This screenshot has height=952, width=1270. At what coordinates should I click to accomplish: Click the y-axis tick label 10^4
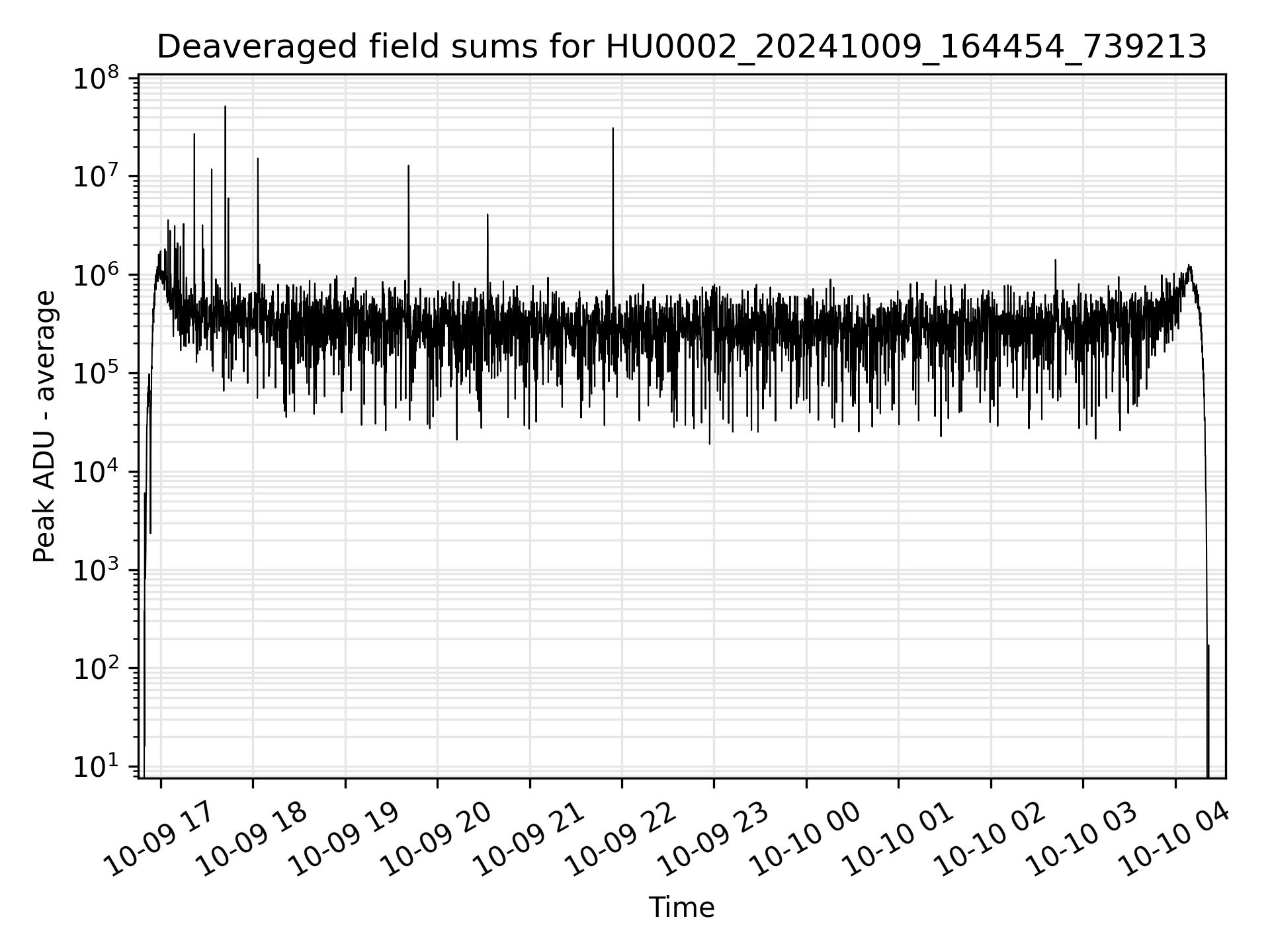(x=96, y=472)
